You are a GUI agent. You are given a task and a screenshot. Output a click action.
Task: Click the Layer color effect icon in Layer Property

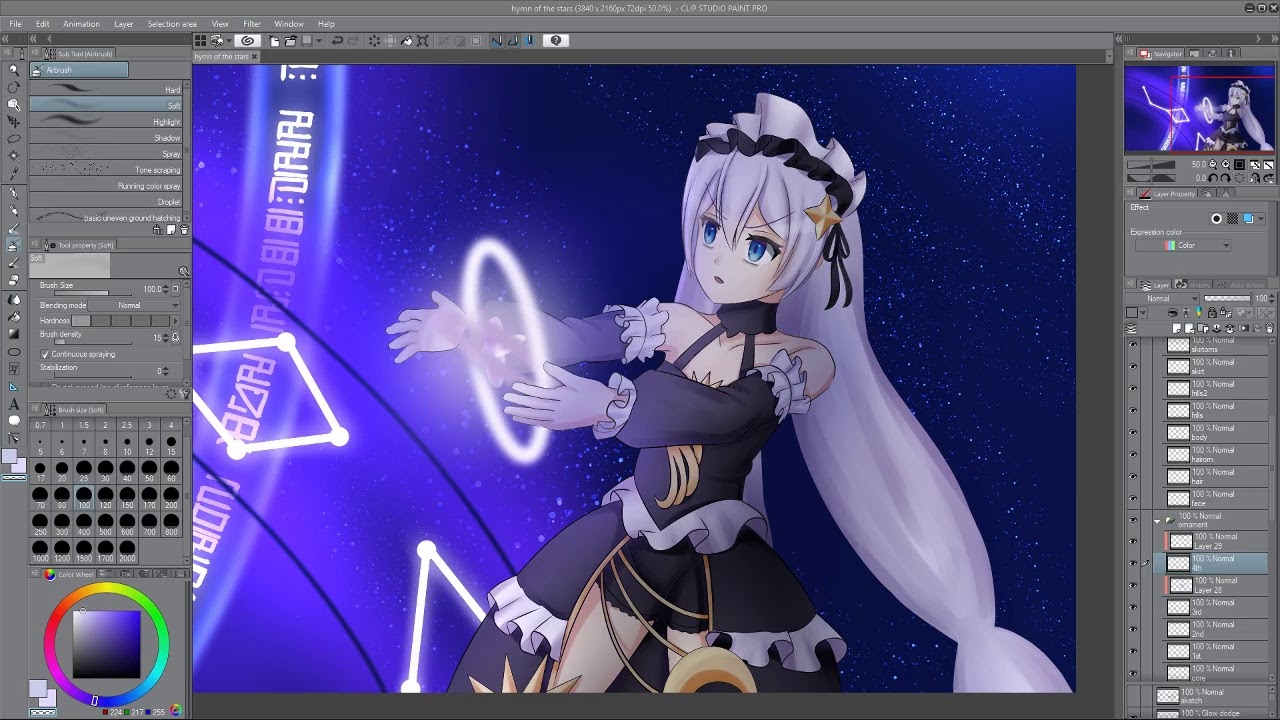pos(1248,219)
